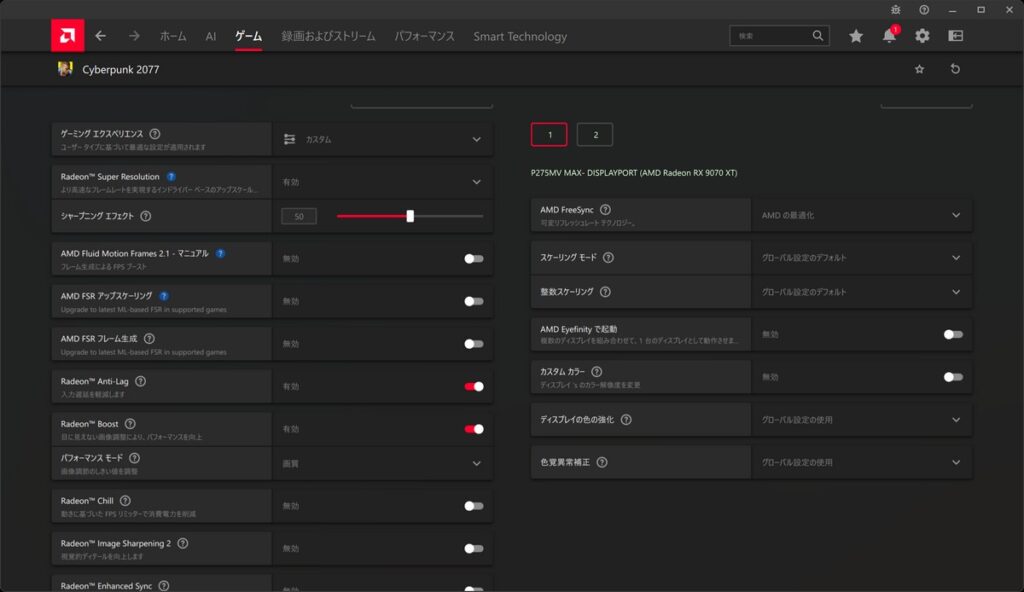1024x592 pixels.
Task: Click the favorites star icon in top bar
Action: (x=856, y=36)
